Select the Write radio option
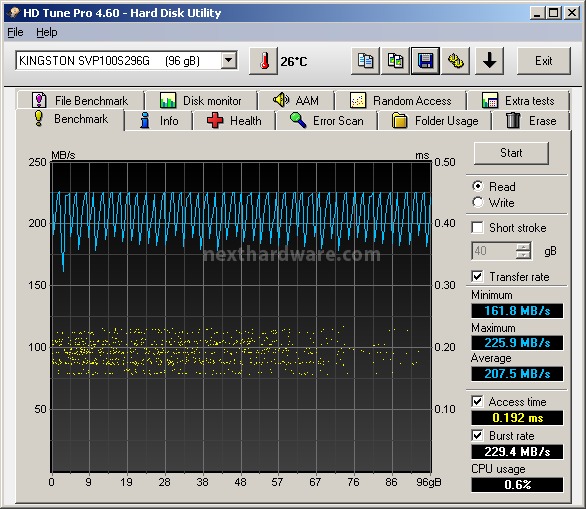 tap(478, 202)
